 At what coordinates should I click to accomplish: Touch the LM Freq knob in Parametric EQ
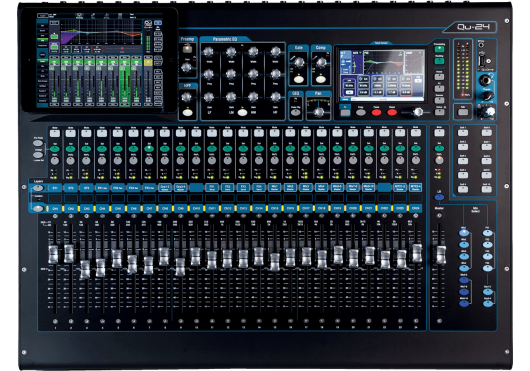coord(231,74)
